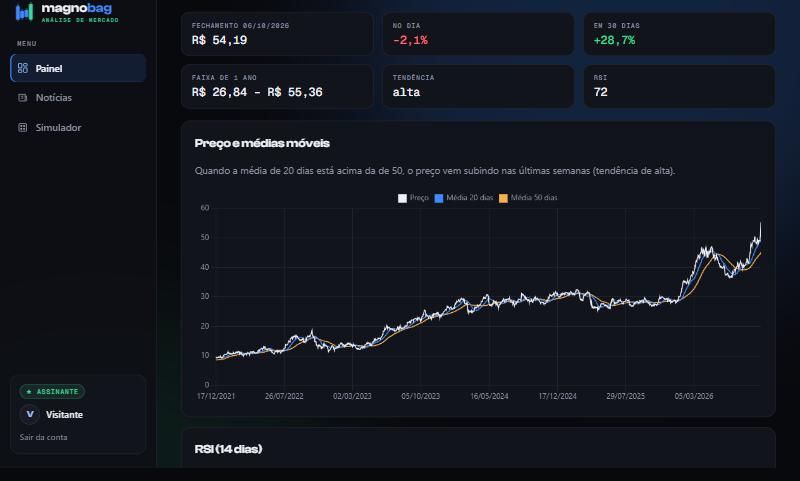The width and height of the screenshot is (800, 481).
Task: Click the ASSINANTE badge
Action: [x=52, y=391]
